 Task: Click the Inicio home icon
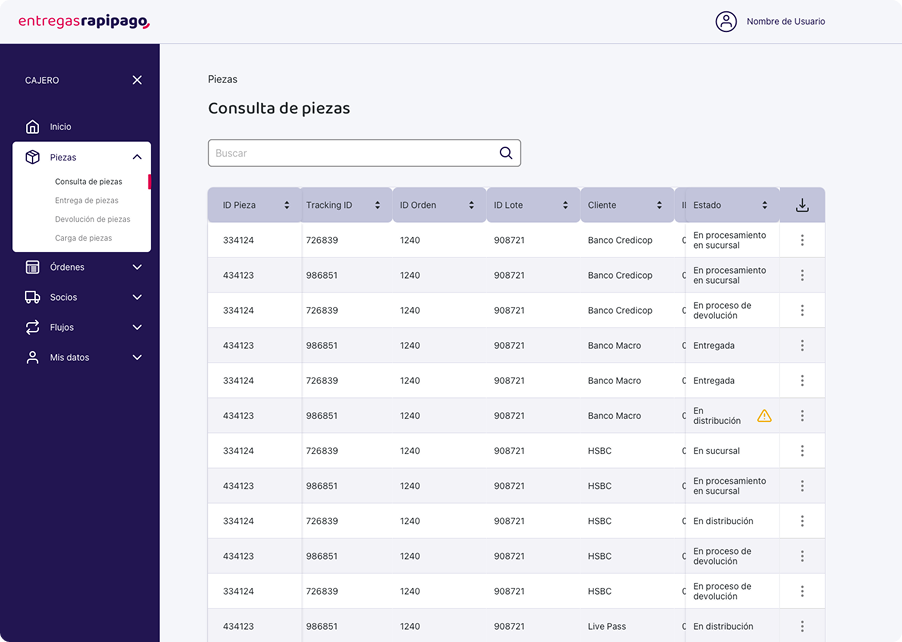click(x=33, y=127)
